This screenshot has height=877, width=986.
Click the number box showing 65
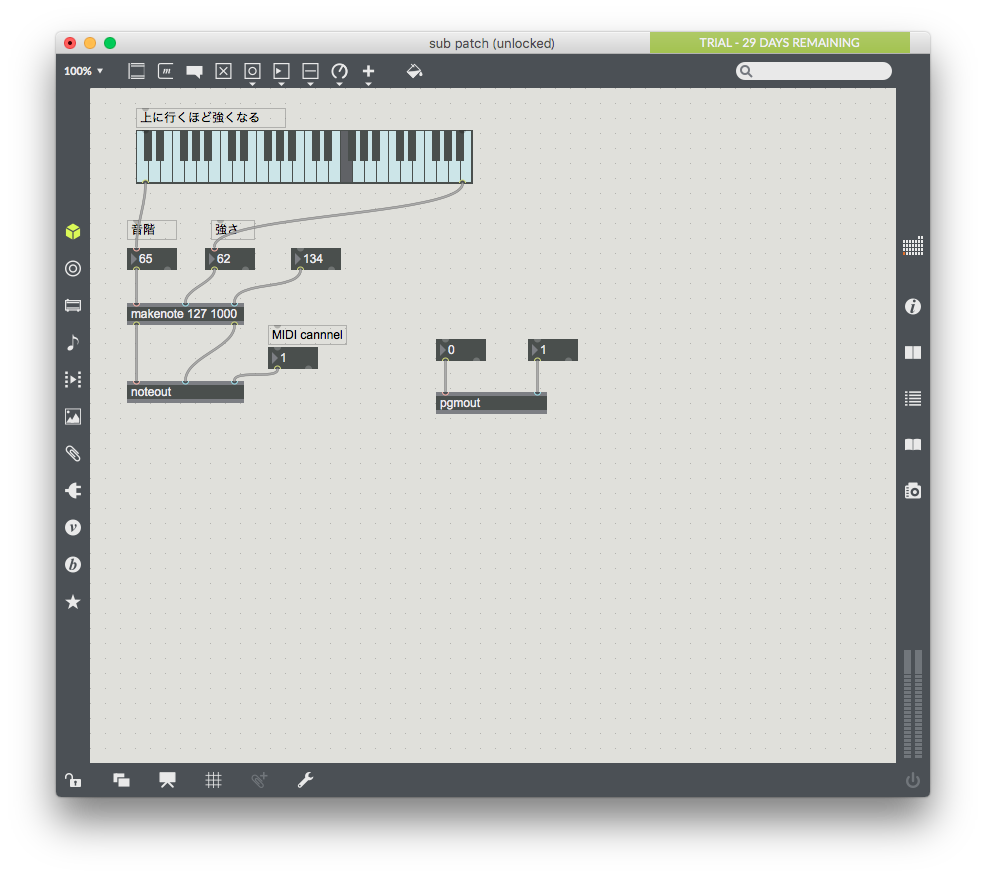[x=152, y=259]
